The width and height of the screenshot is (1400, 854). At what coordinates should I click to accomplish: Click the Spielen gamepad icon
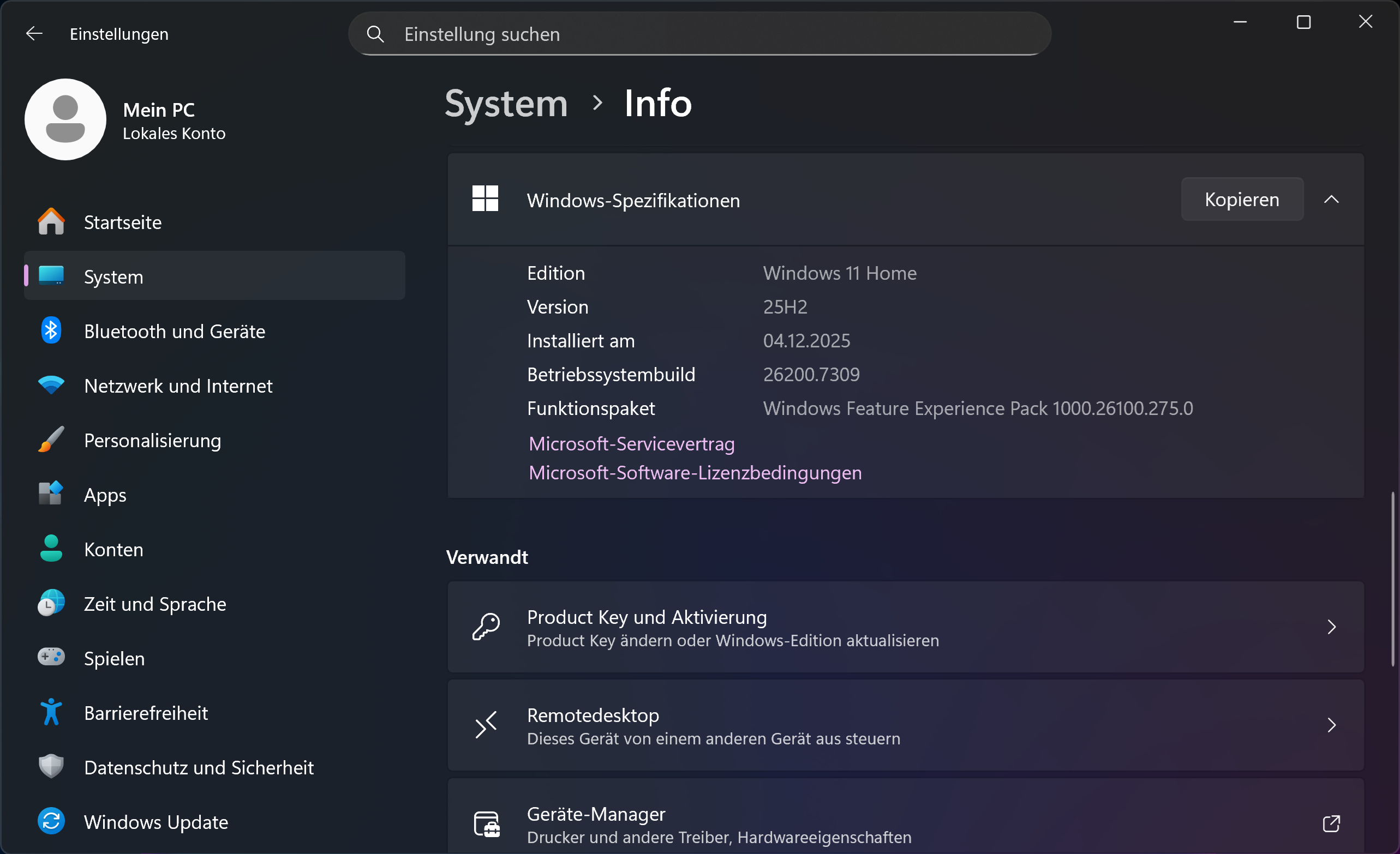point(51,658)
